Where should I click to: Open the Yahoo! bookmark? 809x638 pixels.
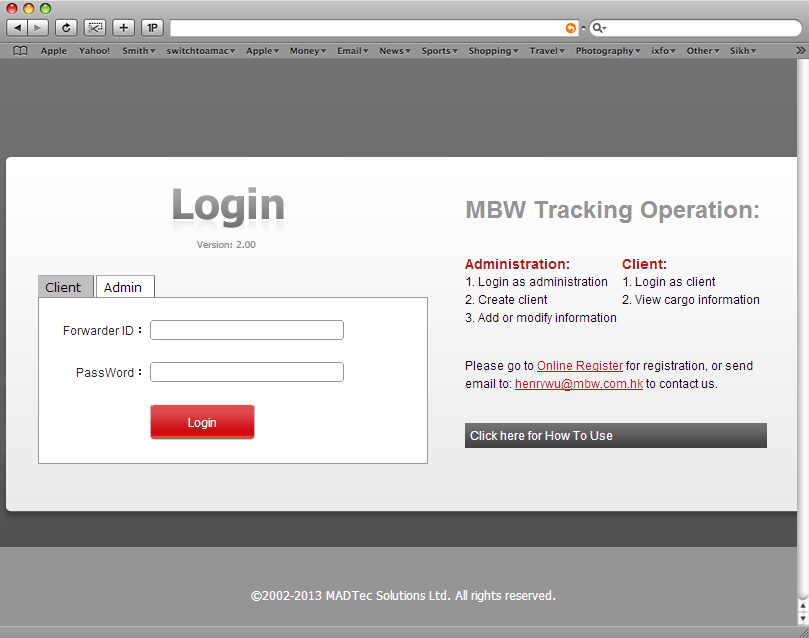click(x=94, y=51)
